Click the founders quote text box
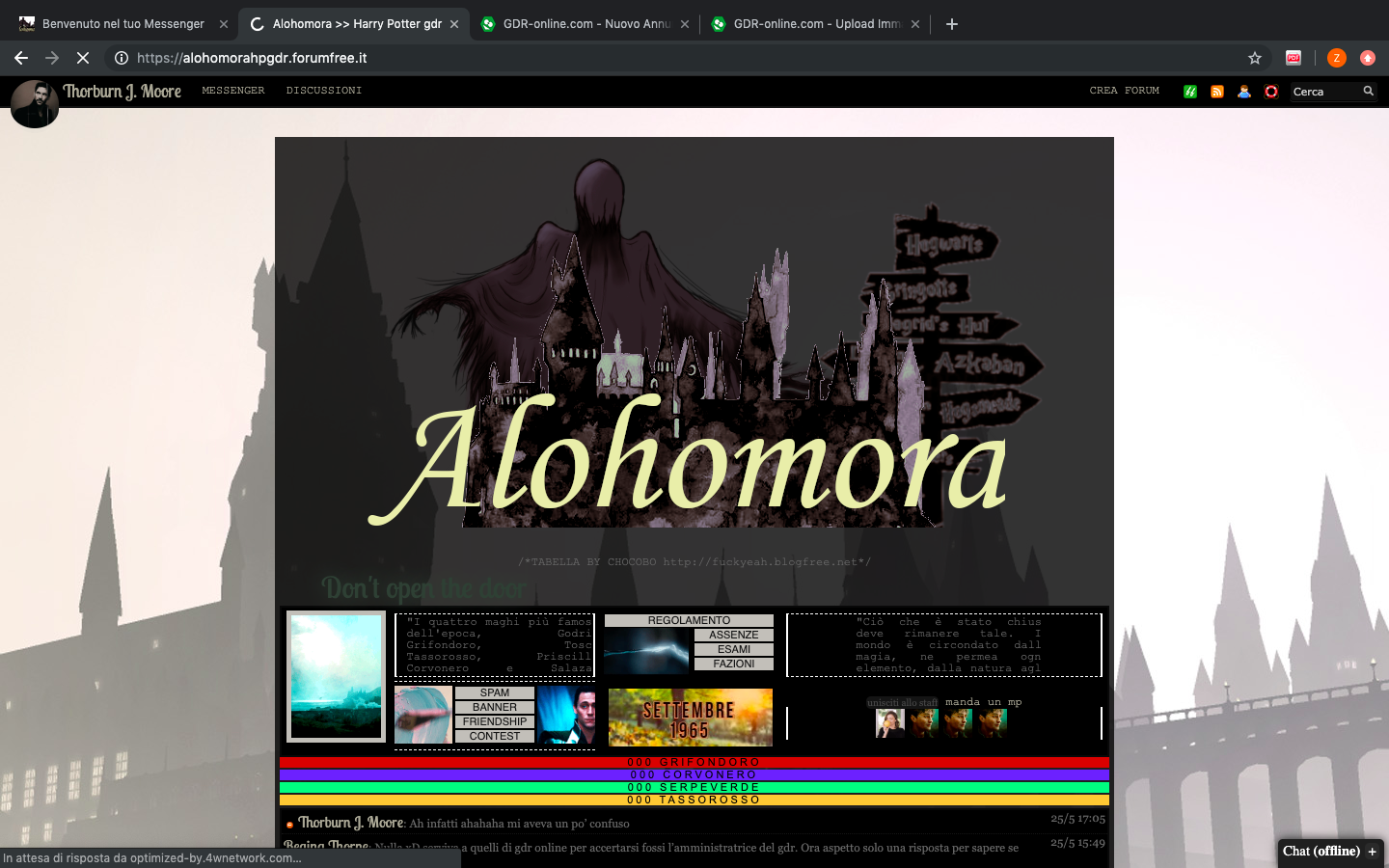 (495, 645)
